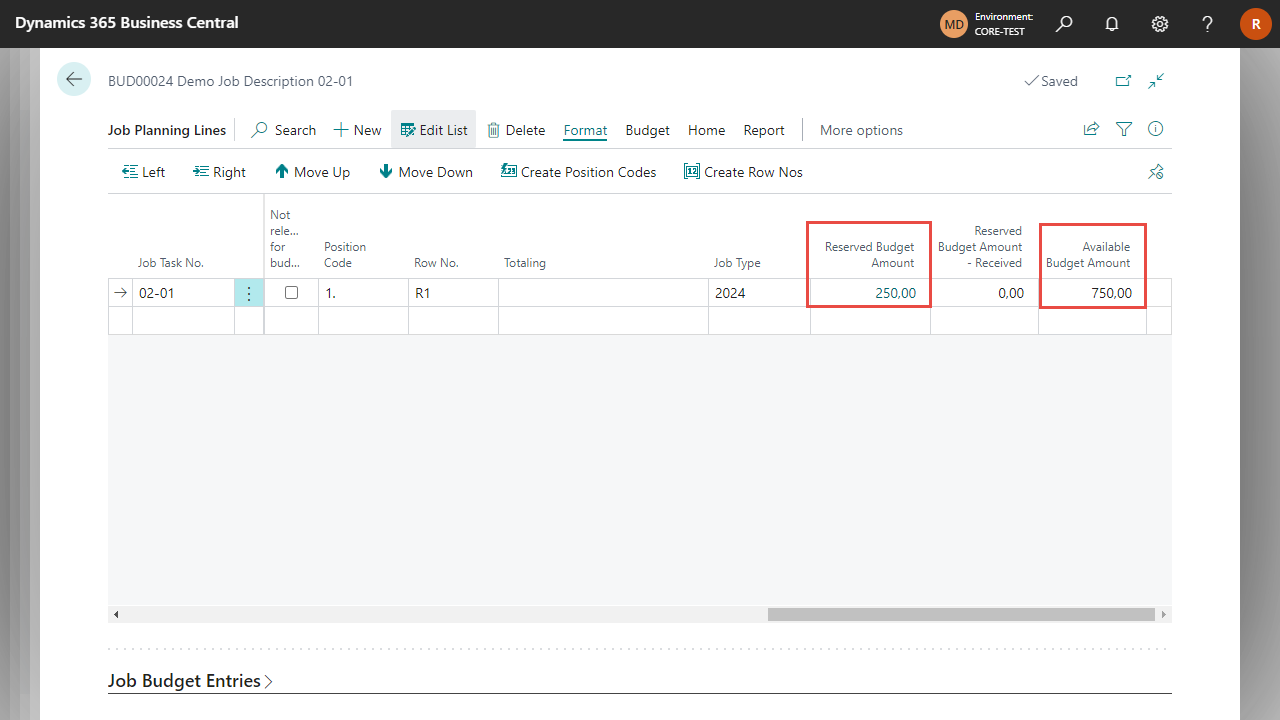Indent line with Left action
Image resolution: width=1280 pixels, height=720 pixels.
click(x=143, y=172)
